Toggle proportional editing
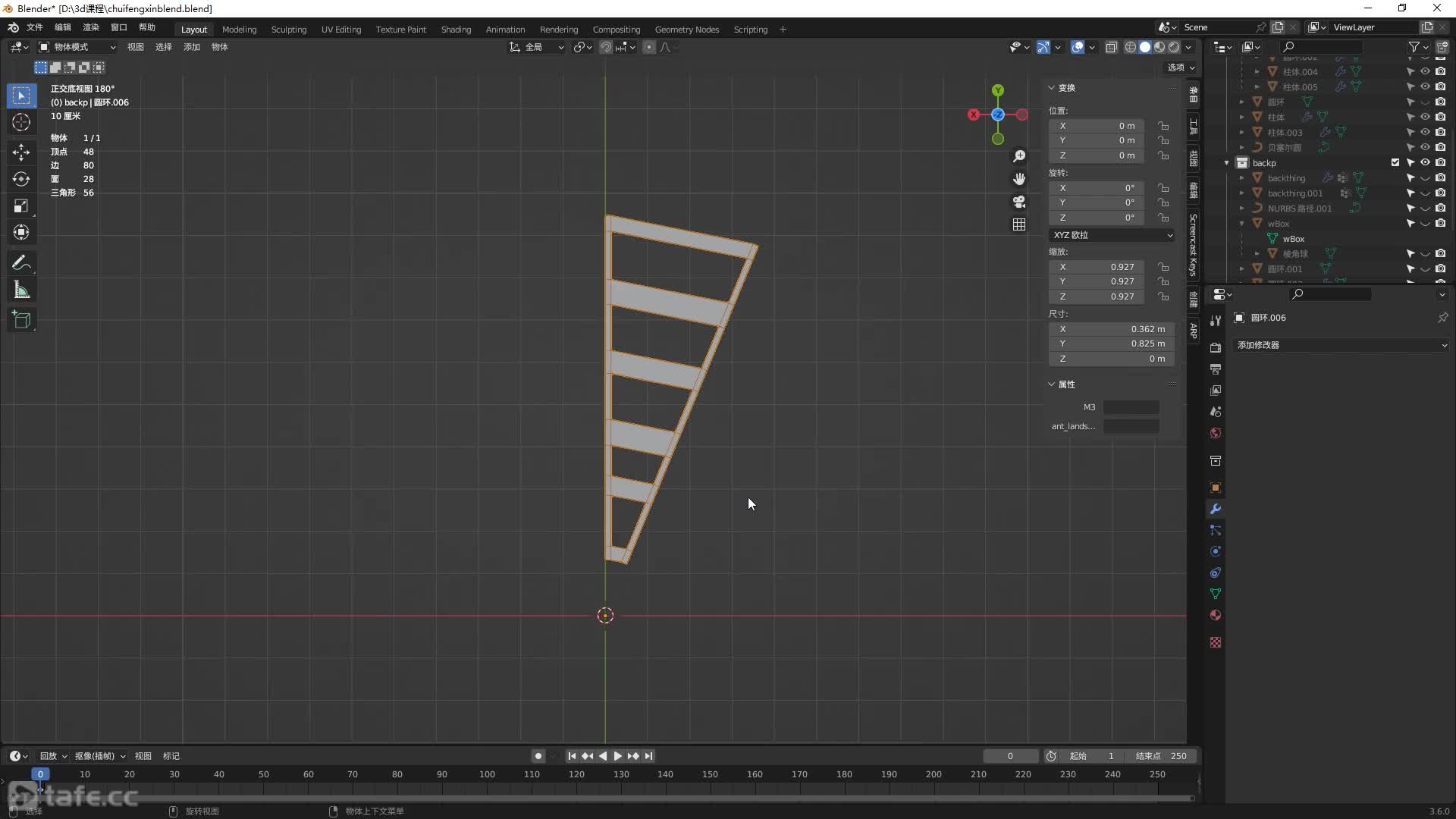The width and height of the screenshot is (1456, 819). tap(649, 47)
